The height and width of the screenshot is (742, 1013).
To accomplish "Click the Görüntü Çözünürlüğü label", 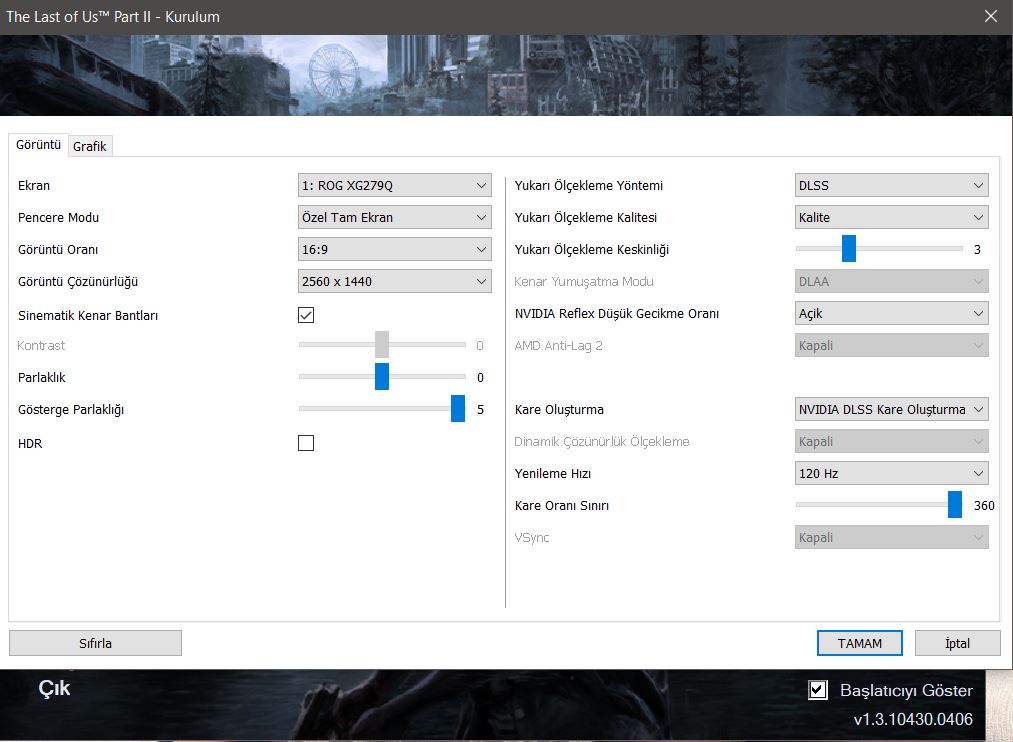I will point(78,282).
